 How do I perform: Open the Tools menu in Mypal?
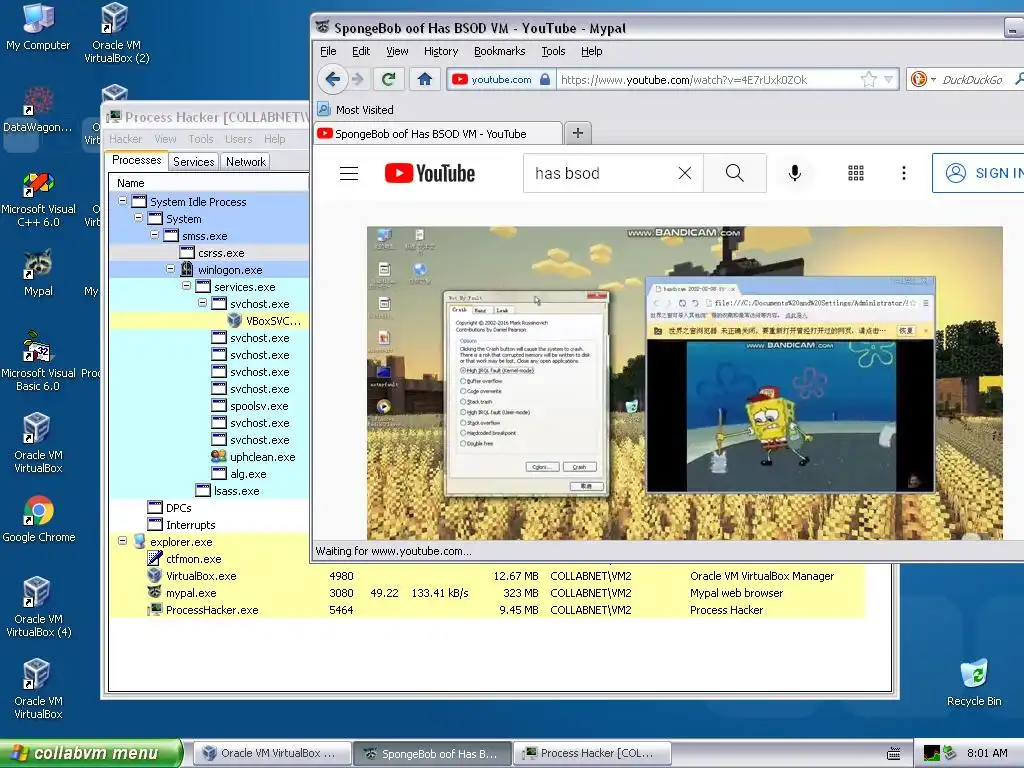point(553,51)
